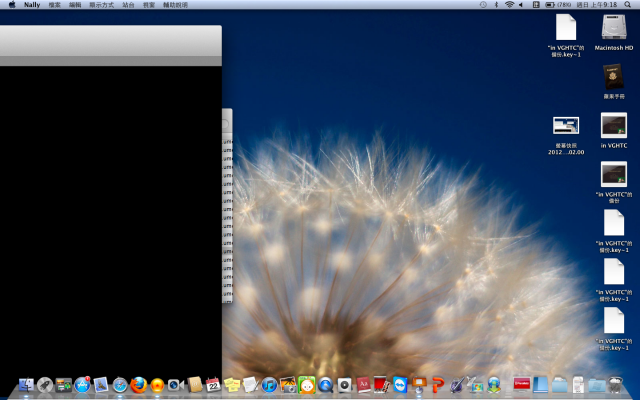This screenshot has height=400, width=640.
Task: Open globe with green download arrow
Action: tap(494, 384)
